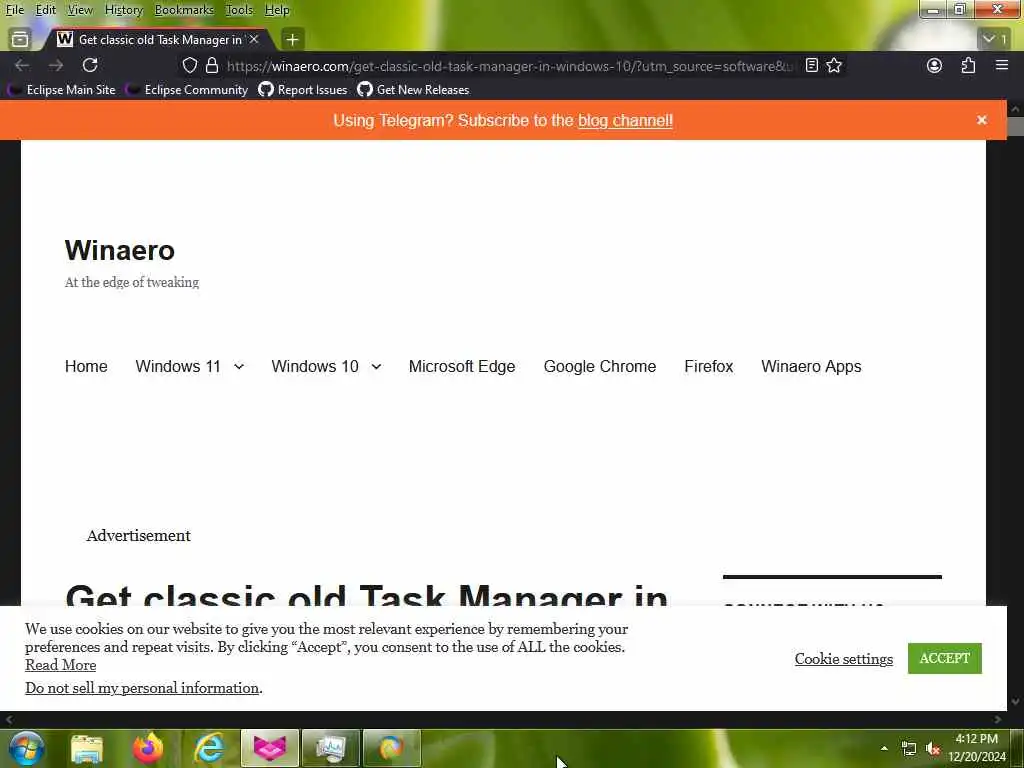Accept all cookies with ACCEPT button
Screen dimensions: 1024x768
944,658
